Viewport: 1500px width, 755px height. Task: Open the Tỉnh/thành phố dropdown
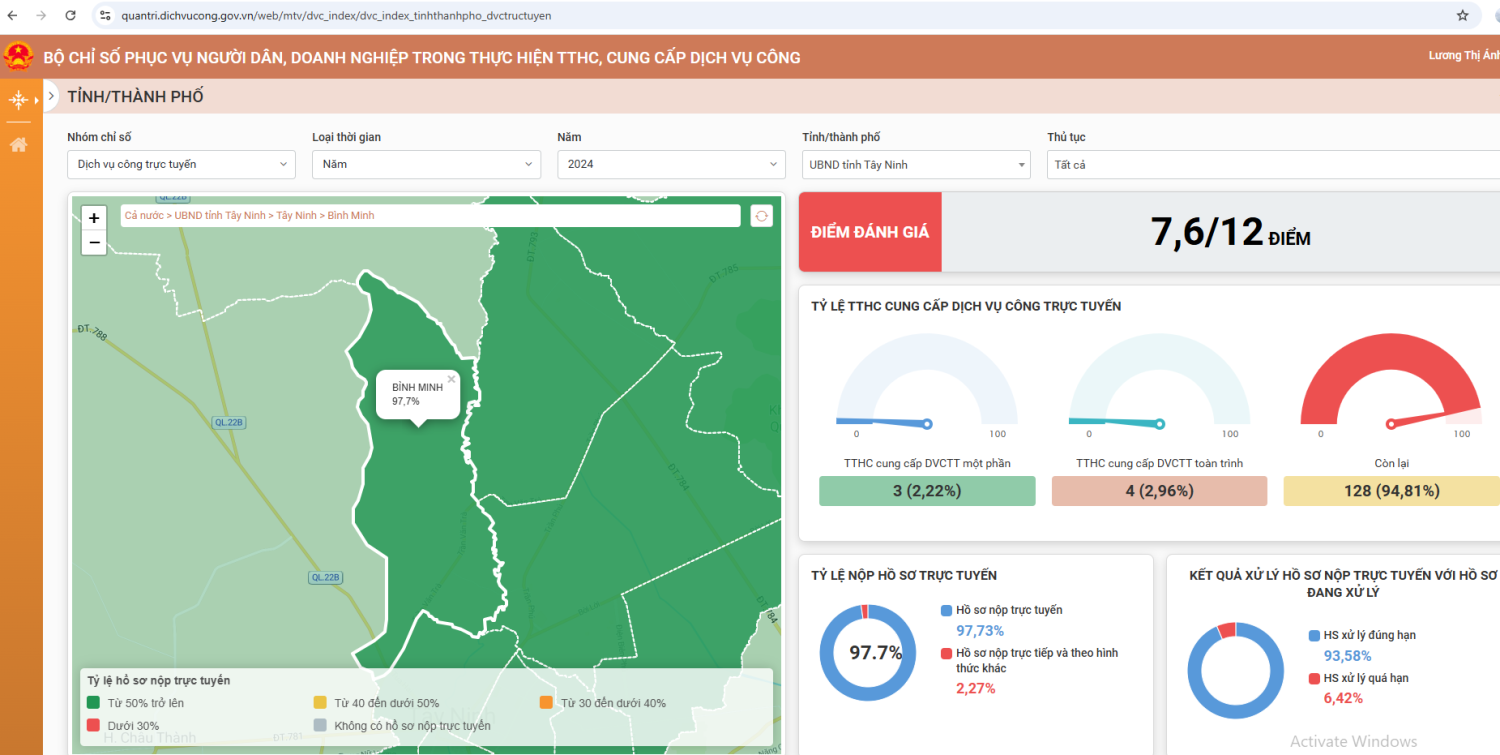(x=916, y=165)
